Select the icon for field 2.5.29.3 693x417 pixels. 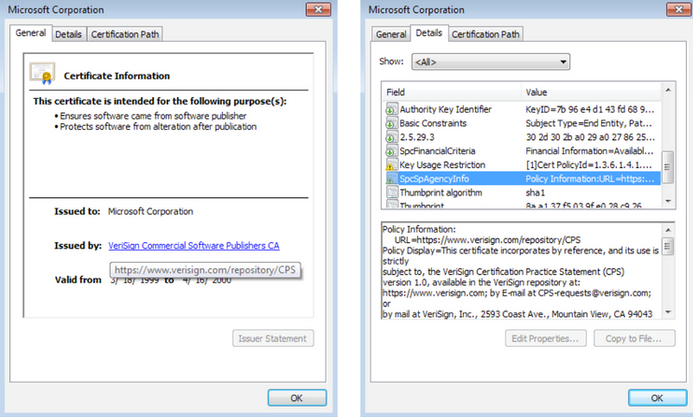click(391, 137)
